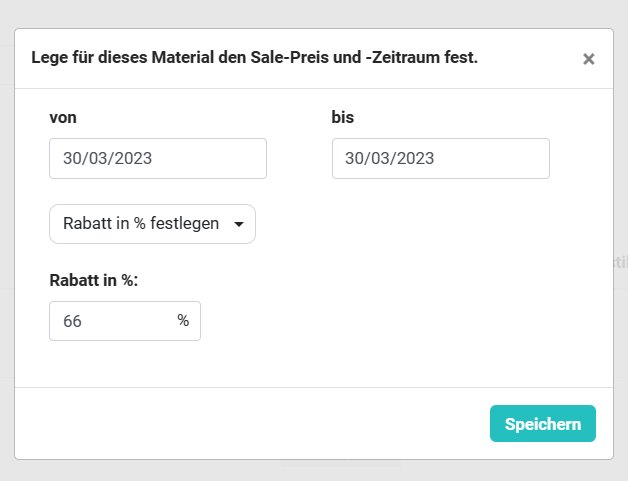Select the 'von' start date field

click(158, 158)
